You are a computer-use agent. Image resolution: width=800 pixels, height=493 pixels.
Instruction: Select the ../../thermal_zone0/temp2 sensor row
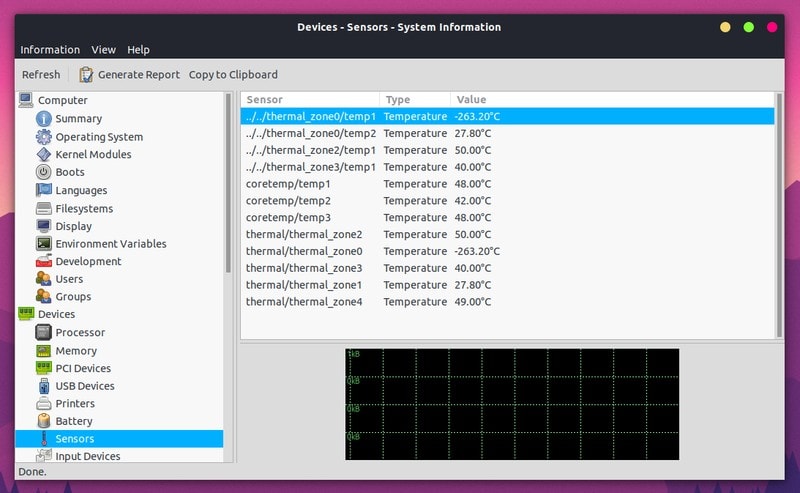pos(507,133)
